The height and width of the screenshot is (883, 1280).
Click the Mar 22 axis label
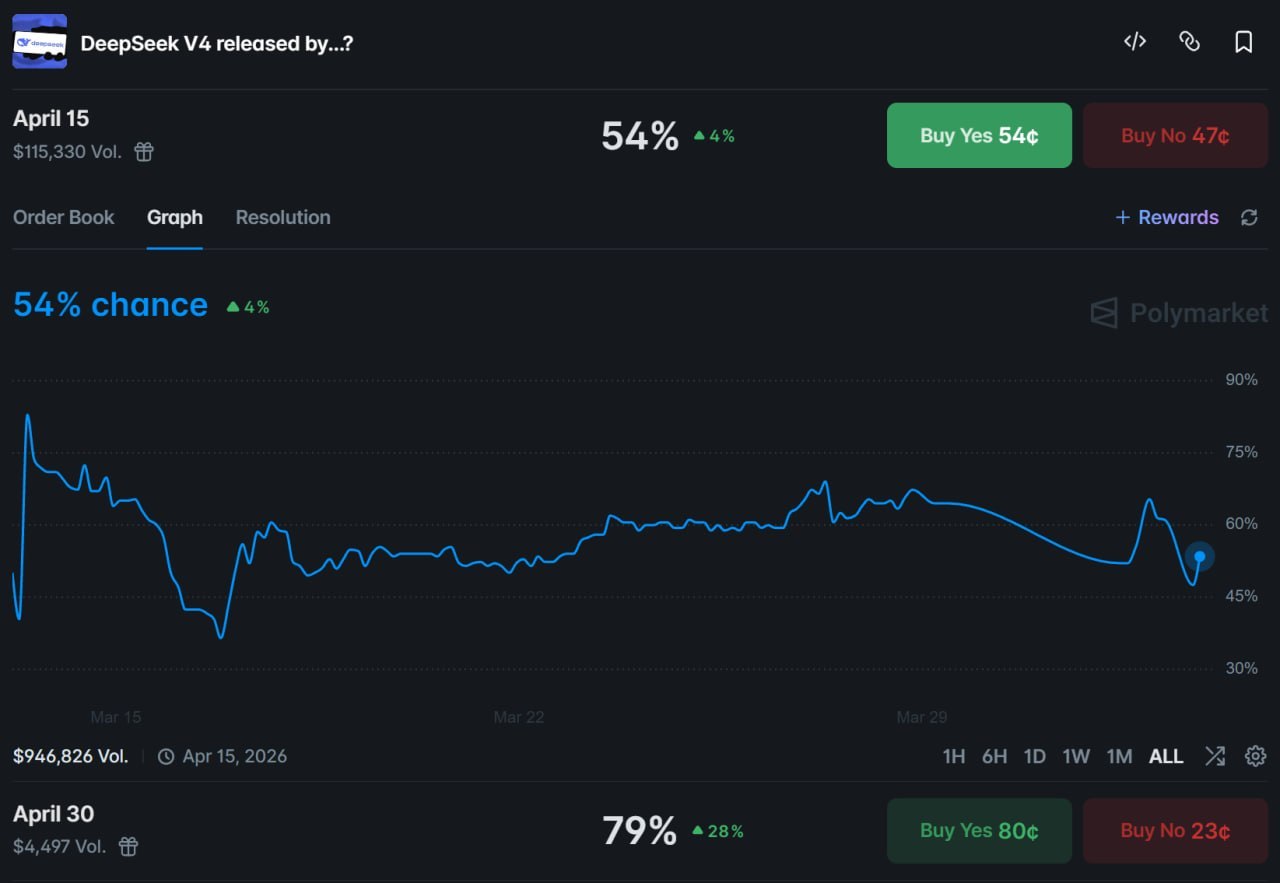tap(519, 717)
